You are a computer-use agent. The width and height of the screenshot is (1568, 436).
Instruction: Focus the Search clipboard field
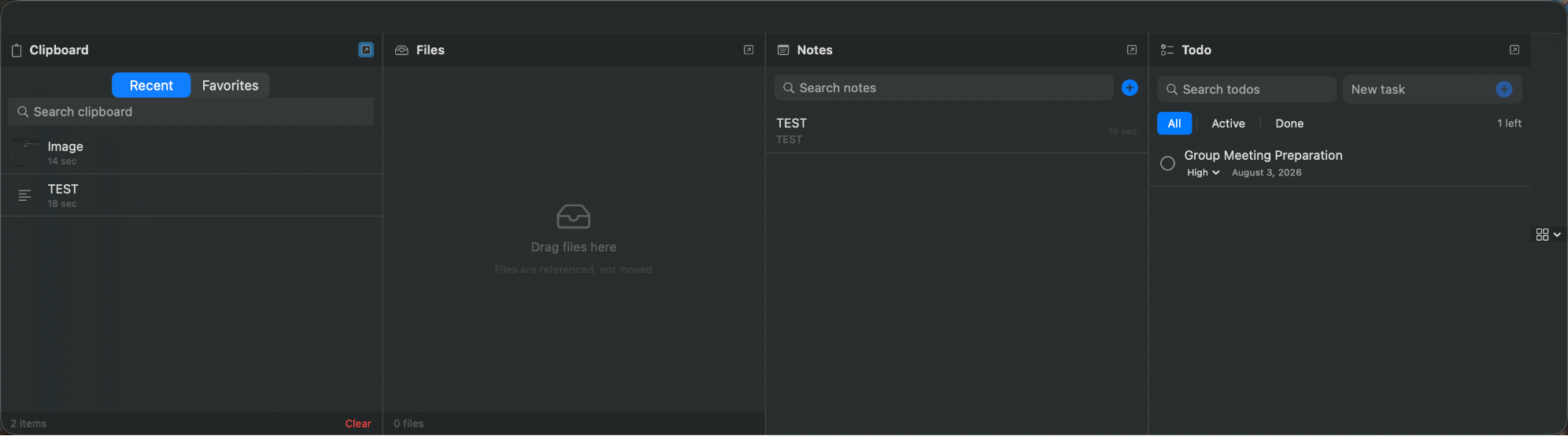[191, 112]
